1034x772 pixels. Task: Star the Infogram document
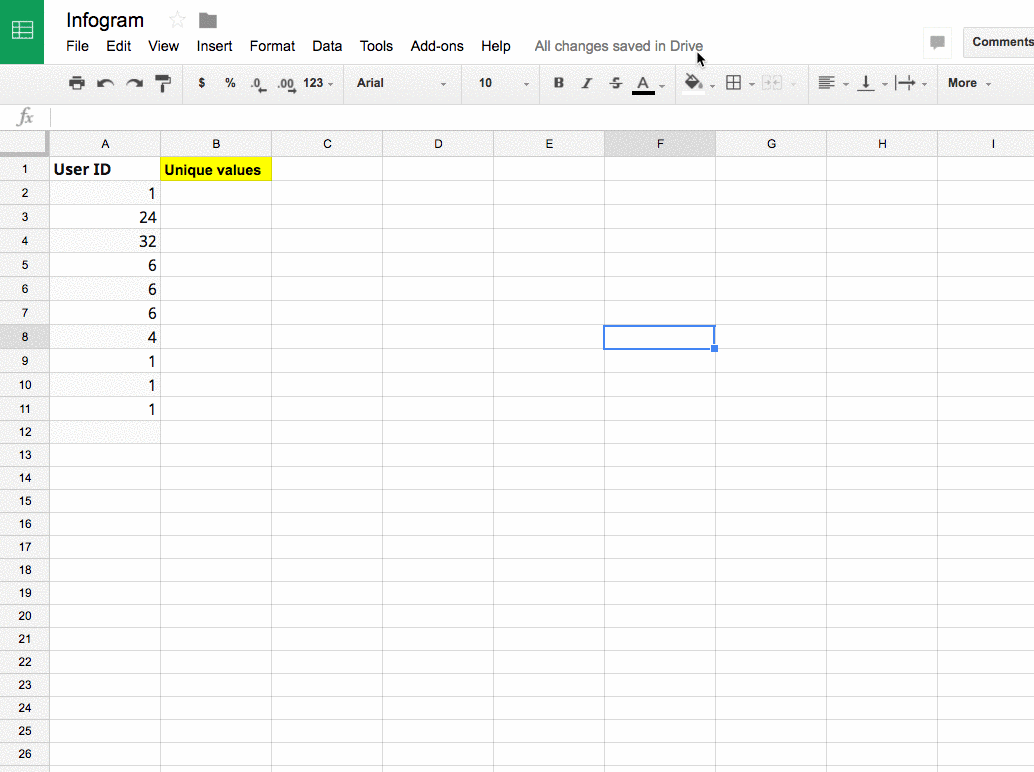point(178,20)
